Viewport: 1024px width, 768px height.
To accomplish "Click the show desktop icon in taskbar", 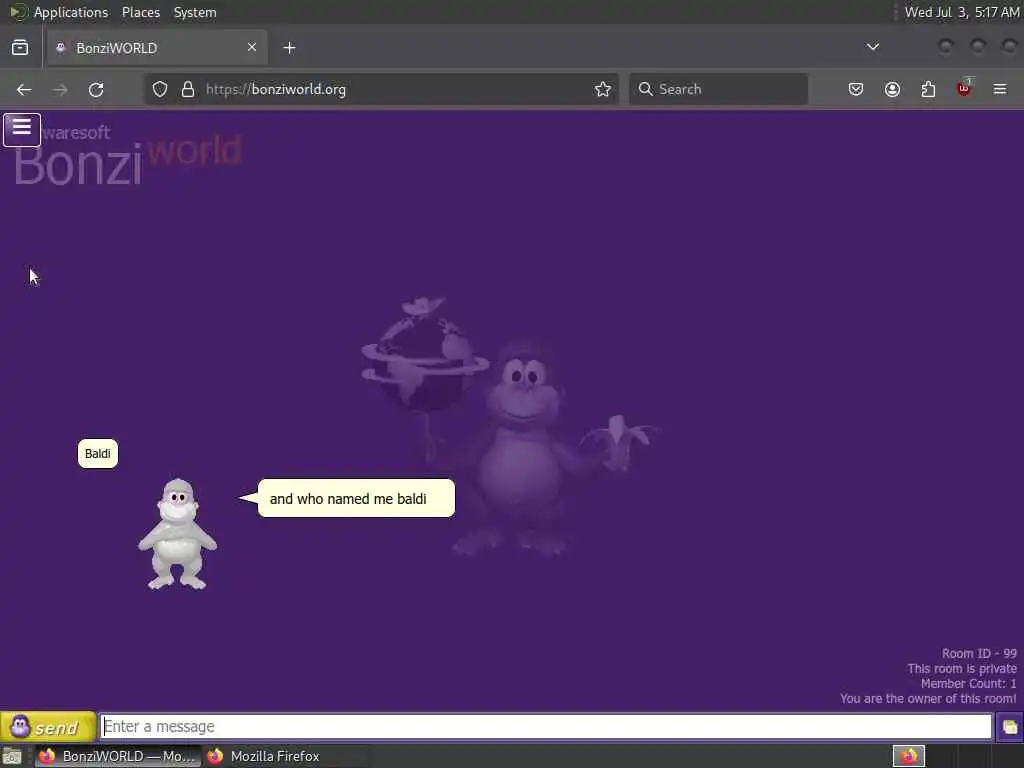I will point(12,756).
